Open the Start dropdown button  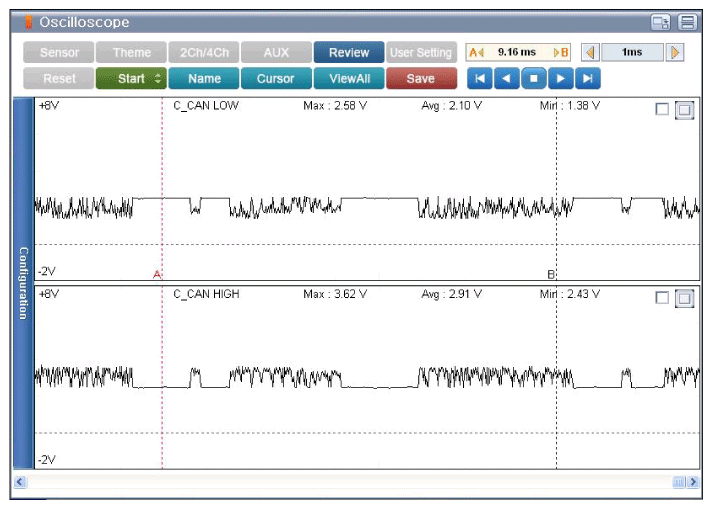(131, 79)
